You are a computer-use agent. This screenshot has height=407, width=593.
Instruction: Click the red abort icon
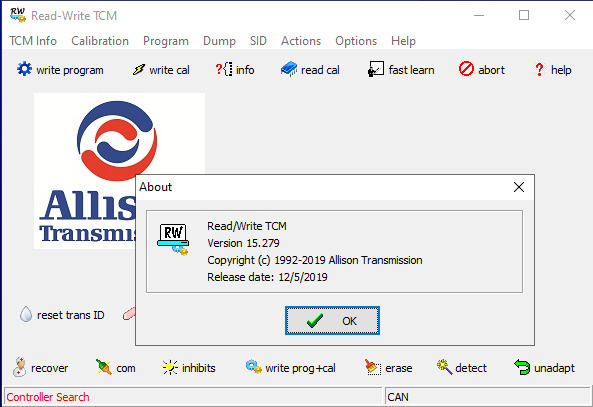coord(466,69)
